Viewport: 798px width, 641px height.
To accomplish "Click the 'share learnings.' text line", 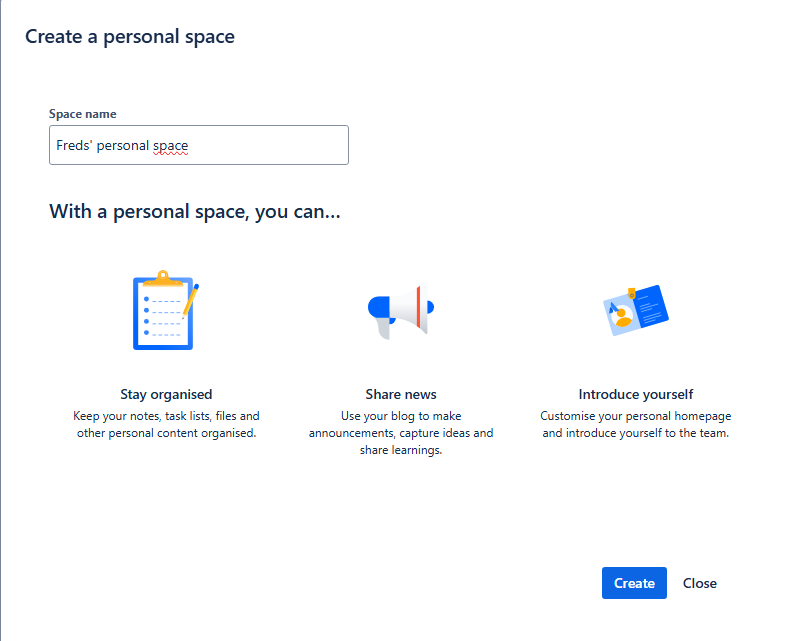I will 401,450.
